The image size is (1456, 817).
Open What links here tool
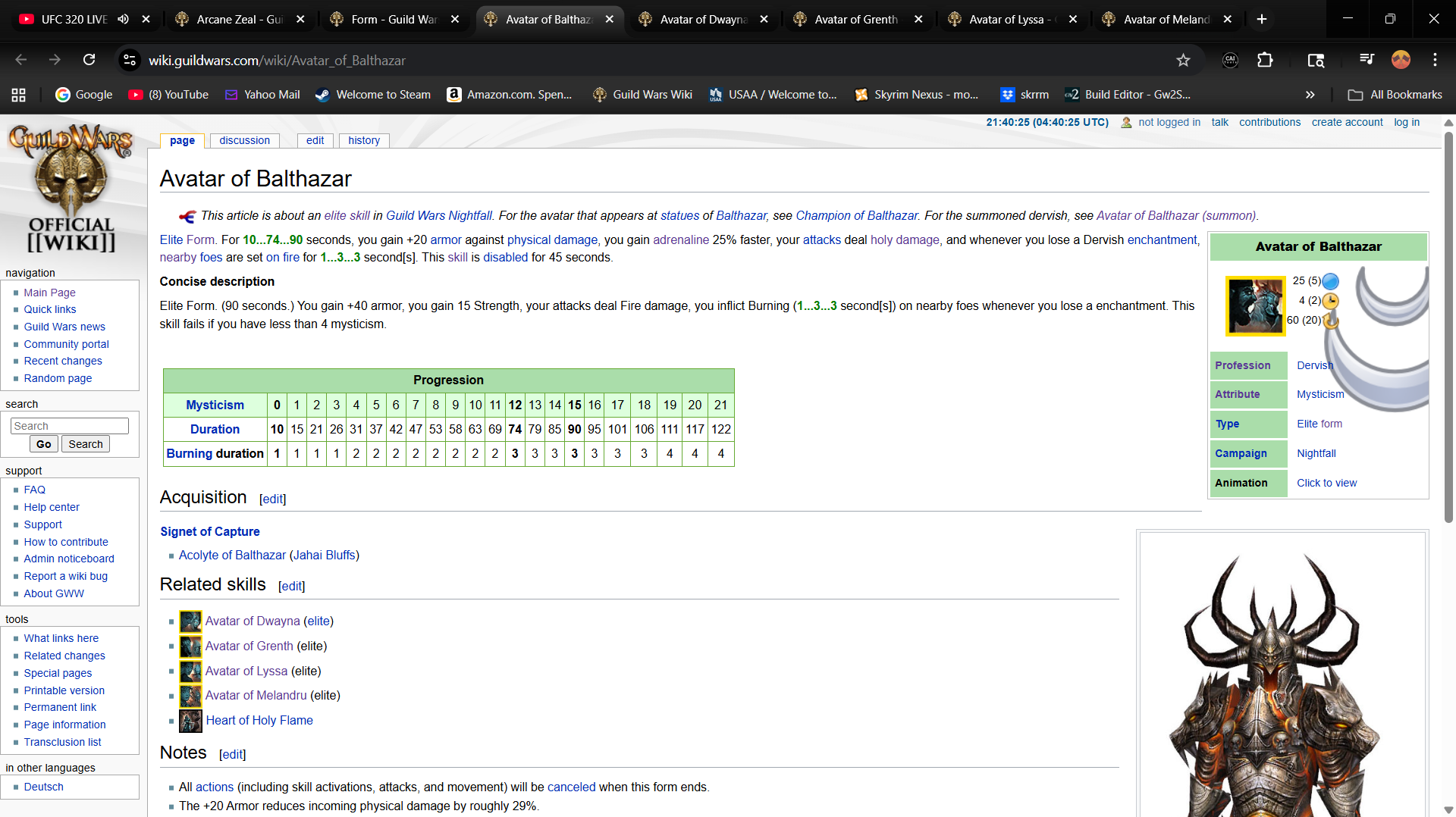tap(61, 638)
